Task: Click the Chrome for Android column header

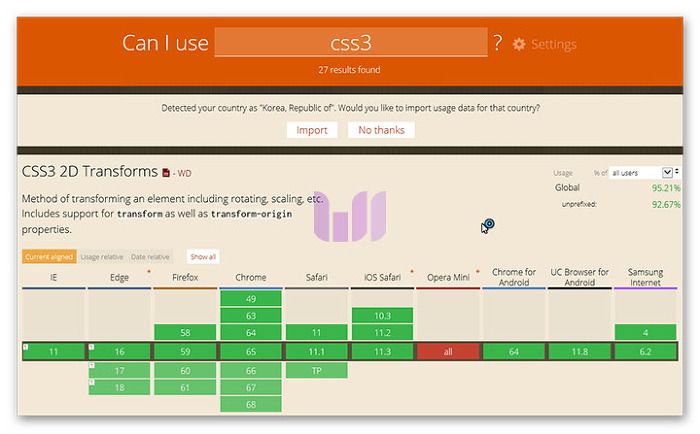Action: click(514, 277)
